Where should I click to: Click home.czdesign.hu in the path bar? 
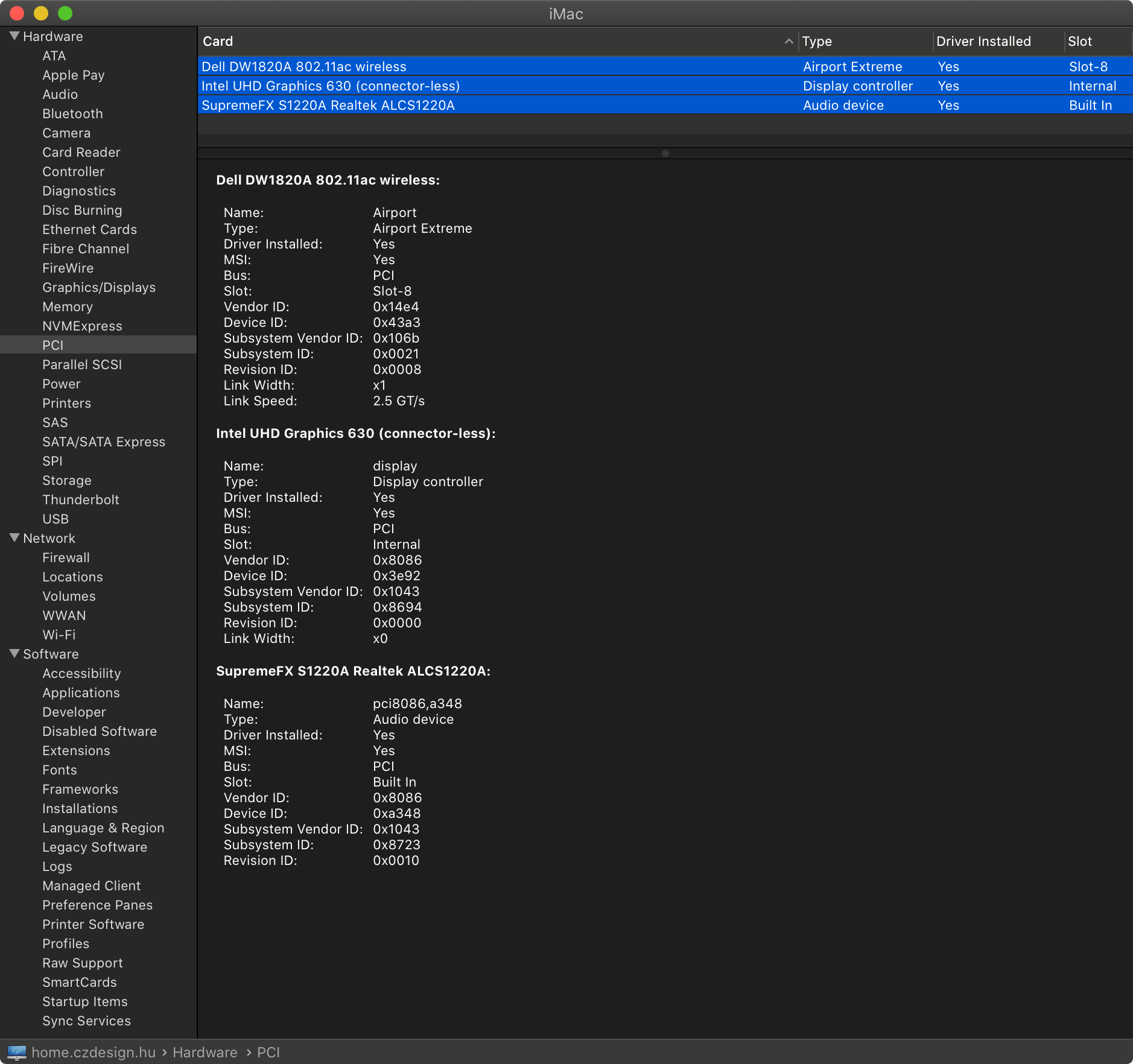(x=94, y=1053)
